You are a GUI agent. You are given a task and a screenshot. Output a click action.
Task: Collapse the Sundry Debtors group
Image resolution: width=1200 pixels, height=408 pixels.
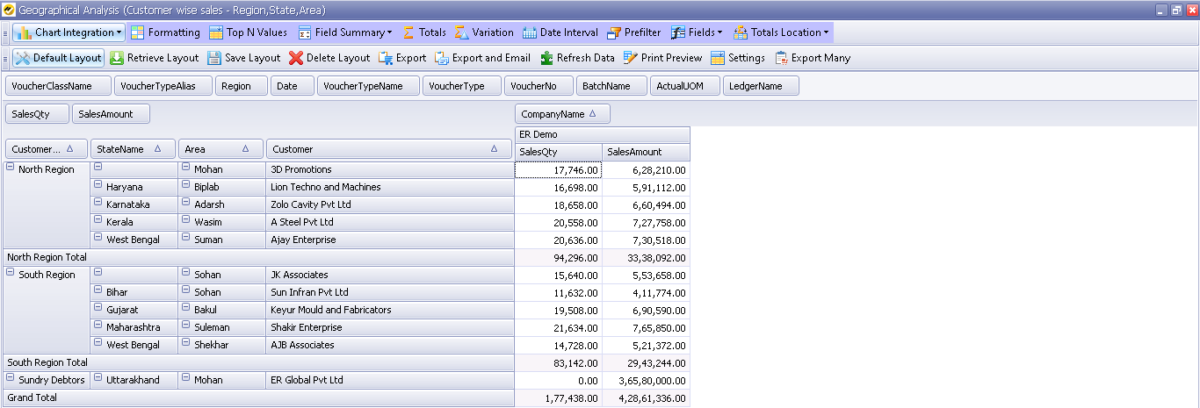(x=10, y=379)
